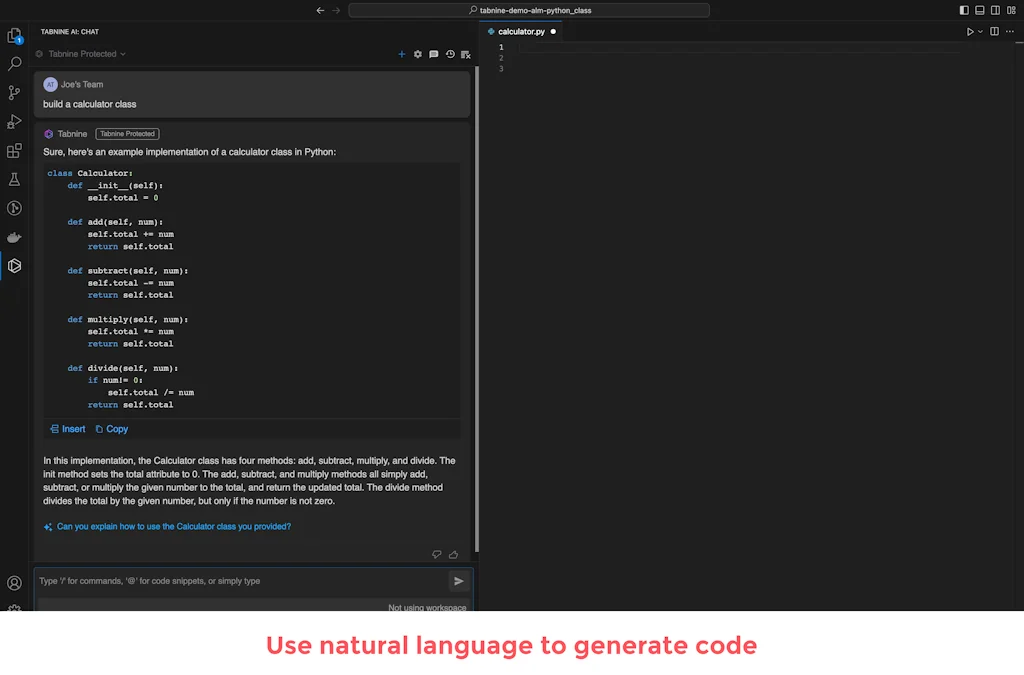Clear the current chat conversation
This screenshot has height=675, width=1024.
464,55
